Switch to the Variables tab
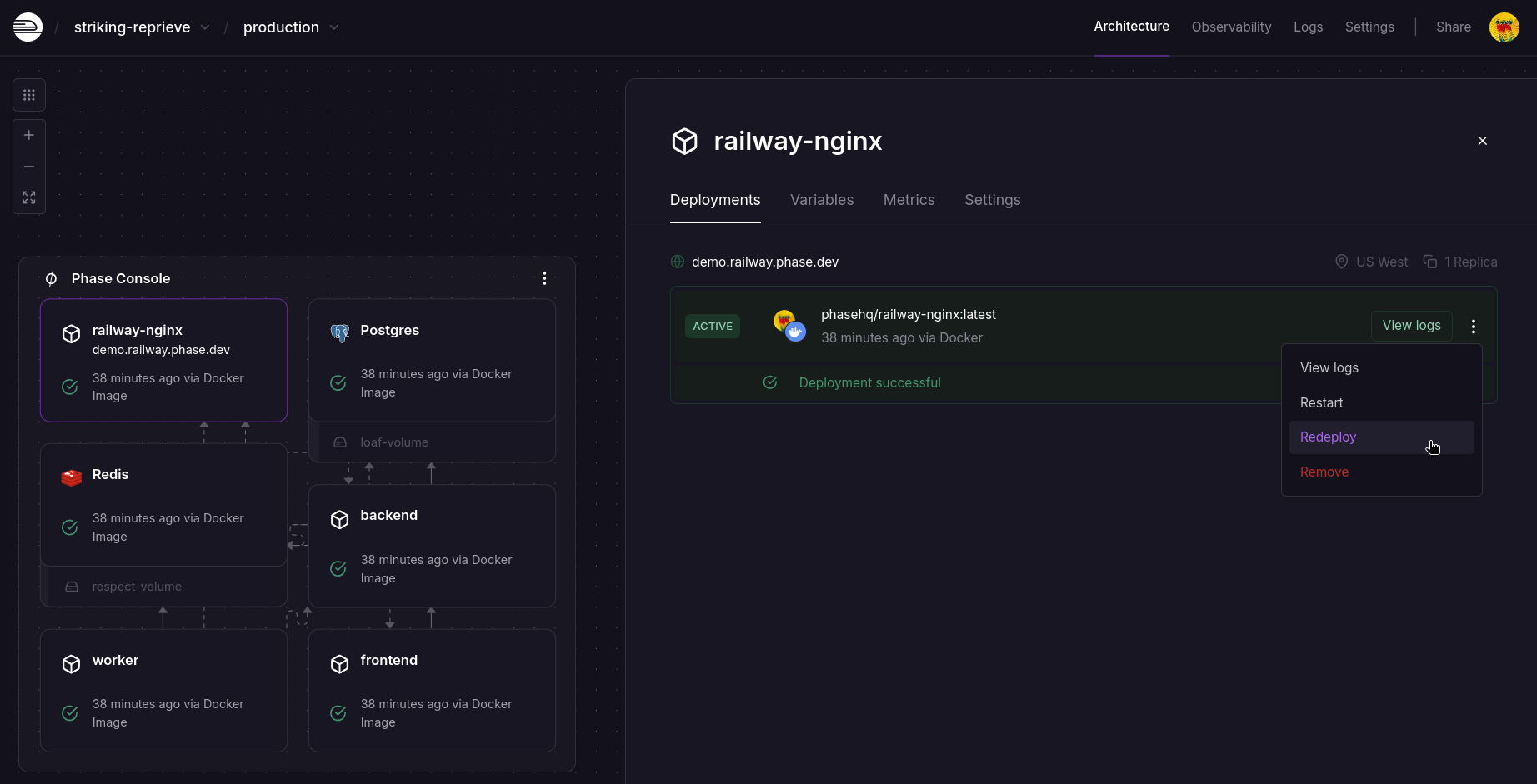The image size is (1537, 784). coord(821,200)
